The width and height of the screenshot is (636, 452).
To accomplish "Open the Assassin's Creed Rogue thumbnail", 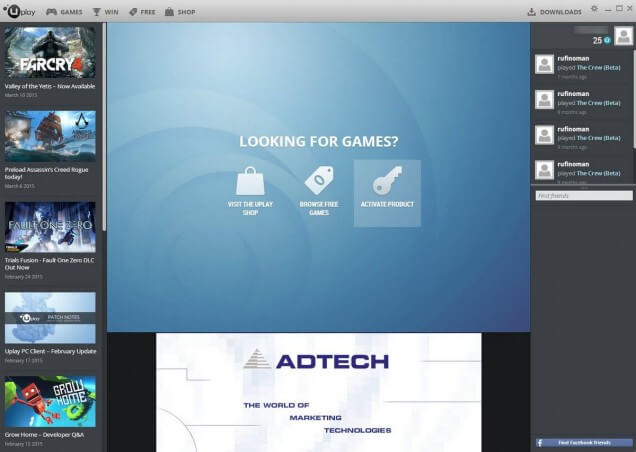I will [50, 136].
